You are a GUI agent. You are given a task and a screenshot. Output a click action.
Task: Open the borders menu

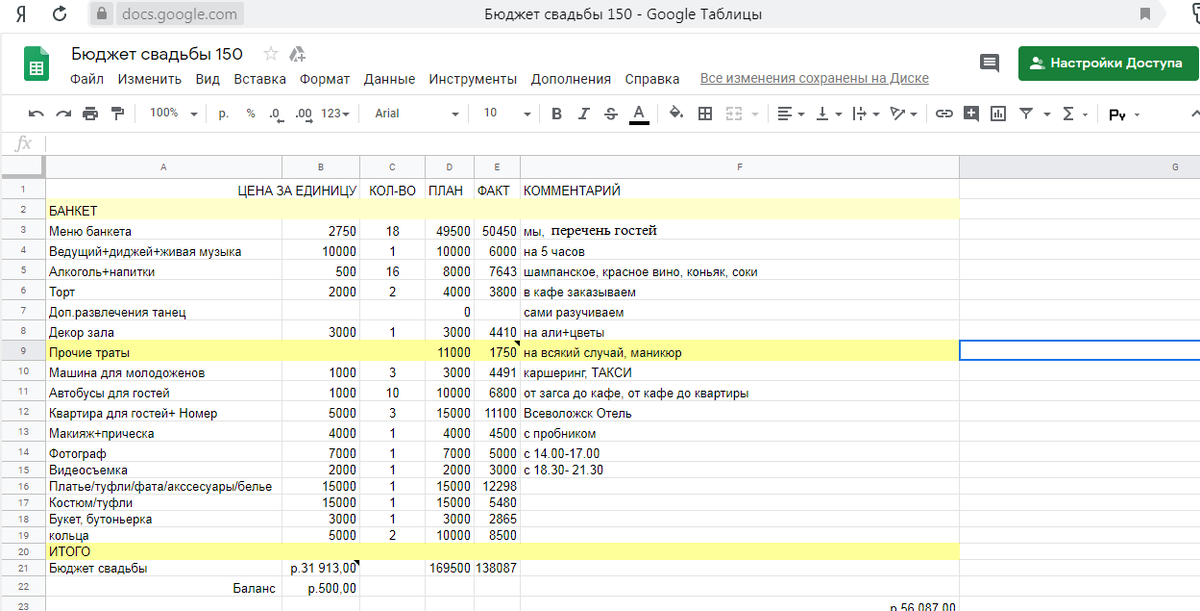(x=705, y=114)
